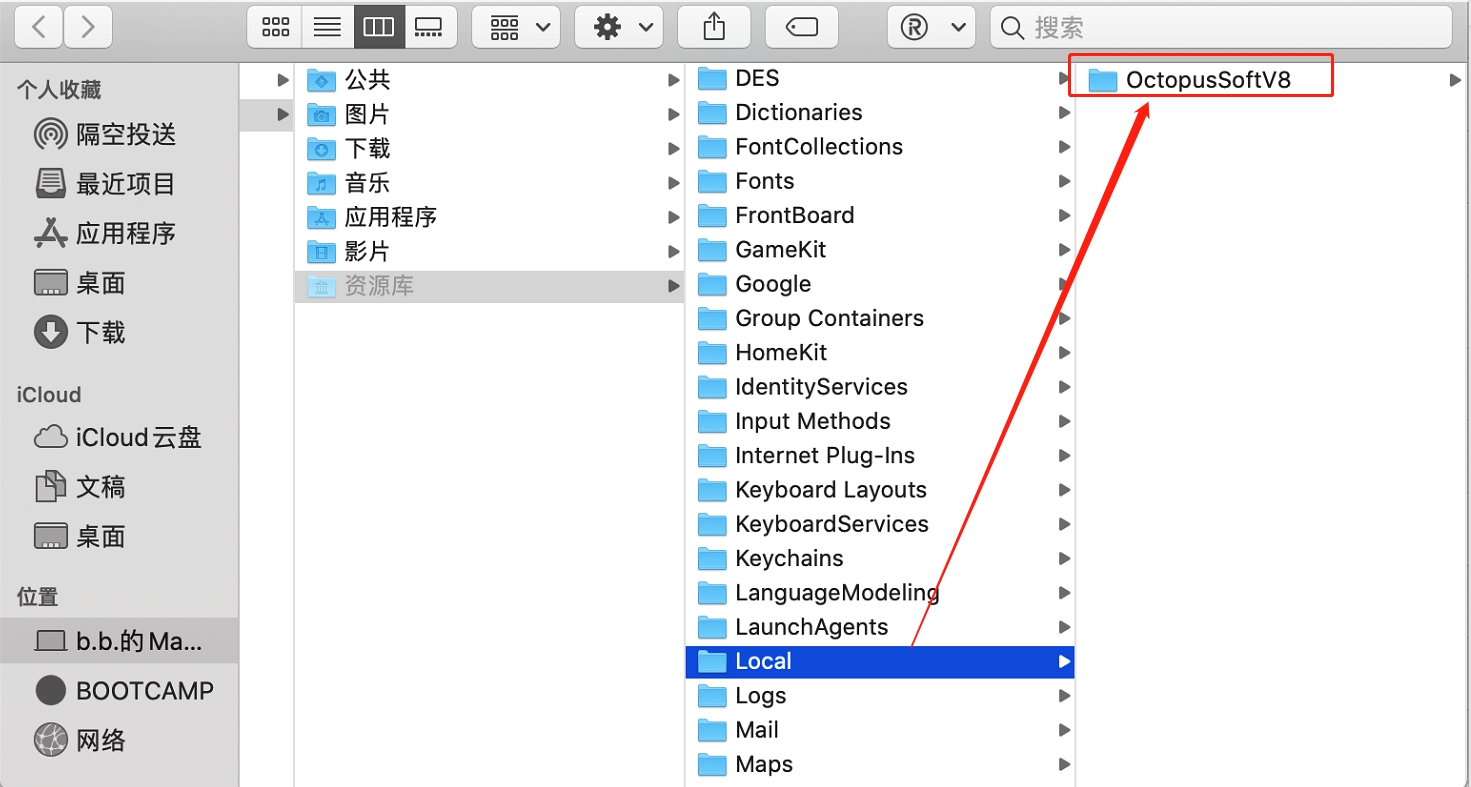Select the 公共 folder
The height and width of the screenshot is (787, 1471).
[489, 80]
